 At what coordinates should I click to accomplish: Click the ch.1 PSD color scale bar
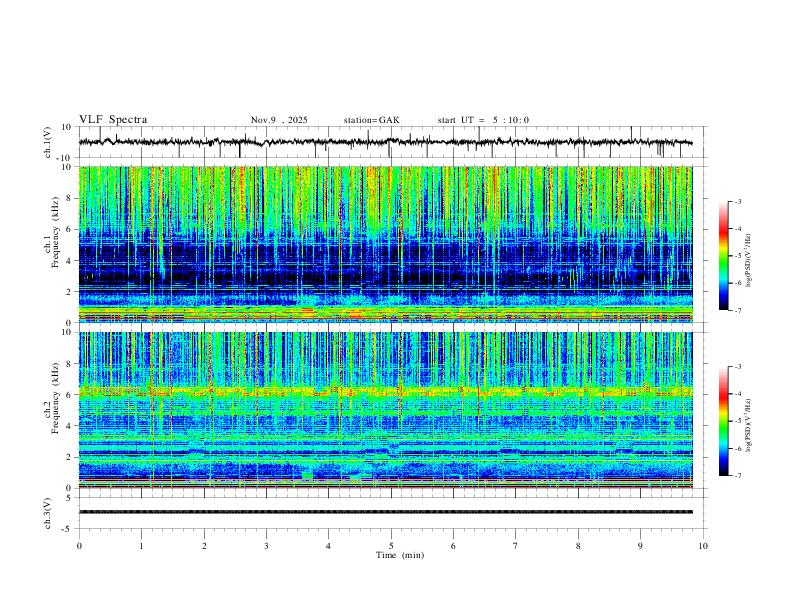(x=724, y=256)
